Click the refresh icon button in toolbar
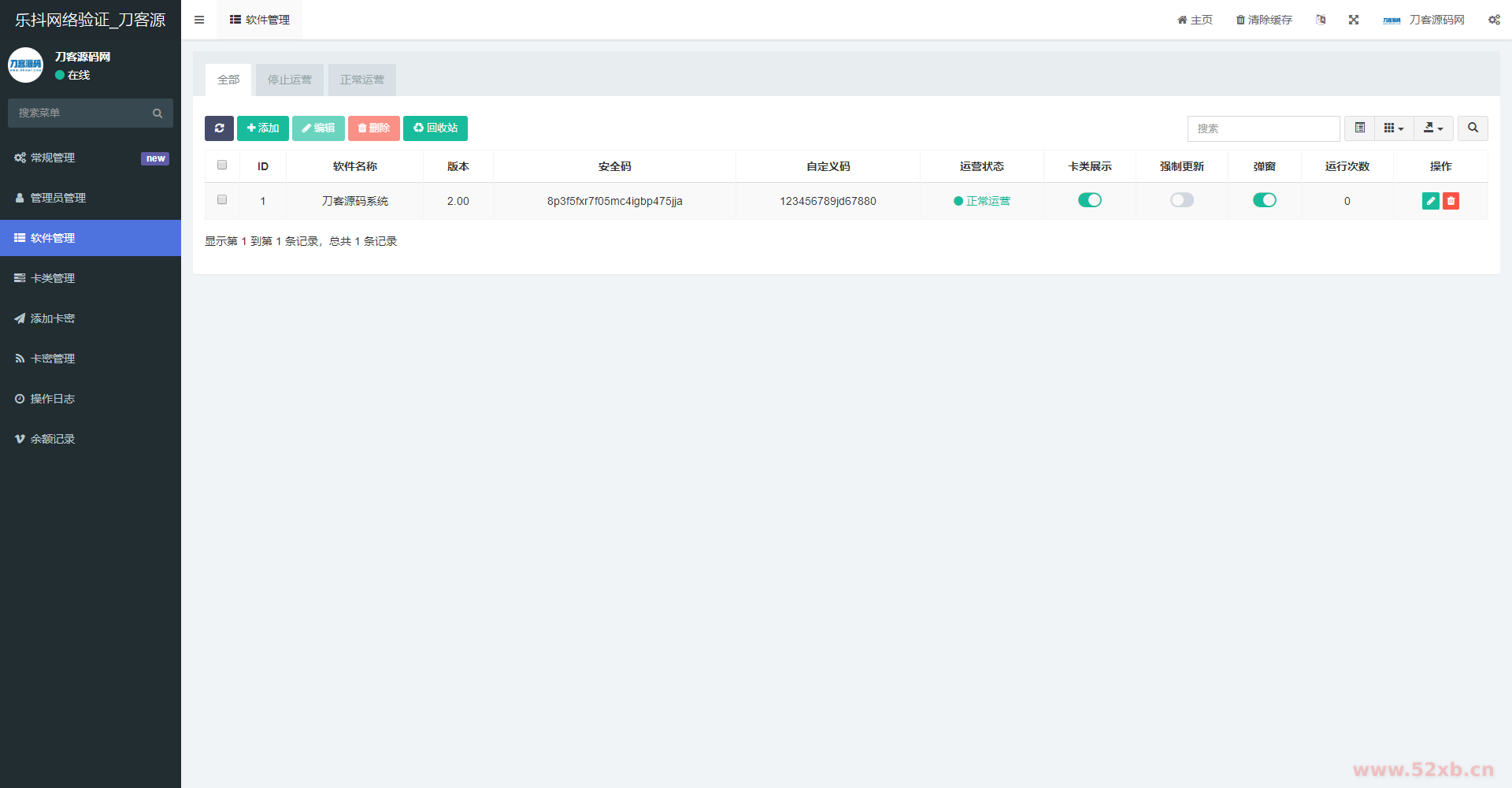 (x=219, y=128)
